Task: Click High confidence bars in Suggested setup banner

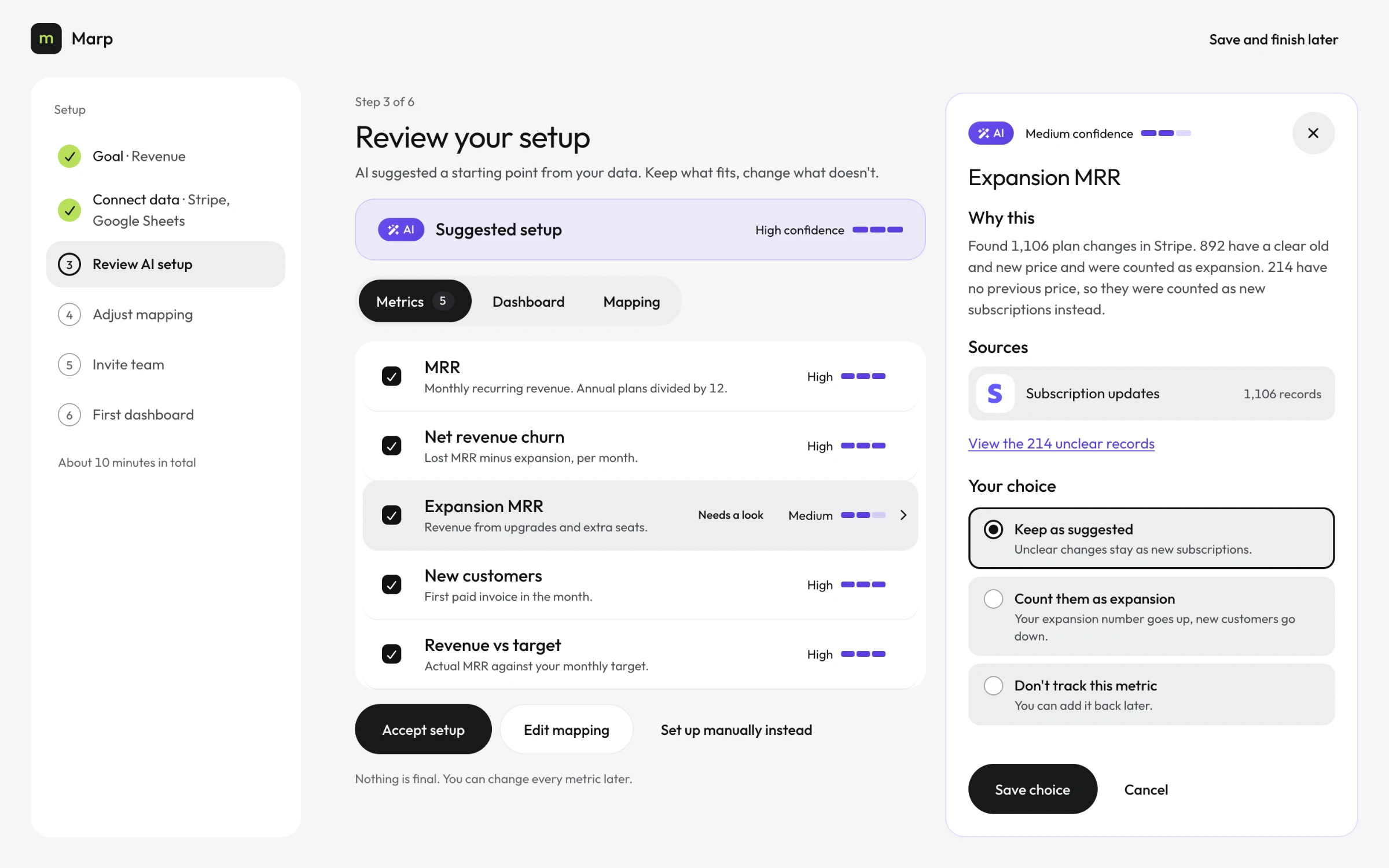Action: click(877, 230)
